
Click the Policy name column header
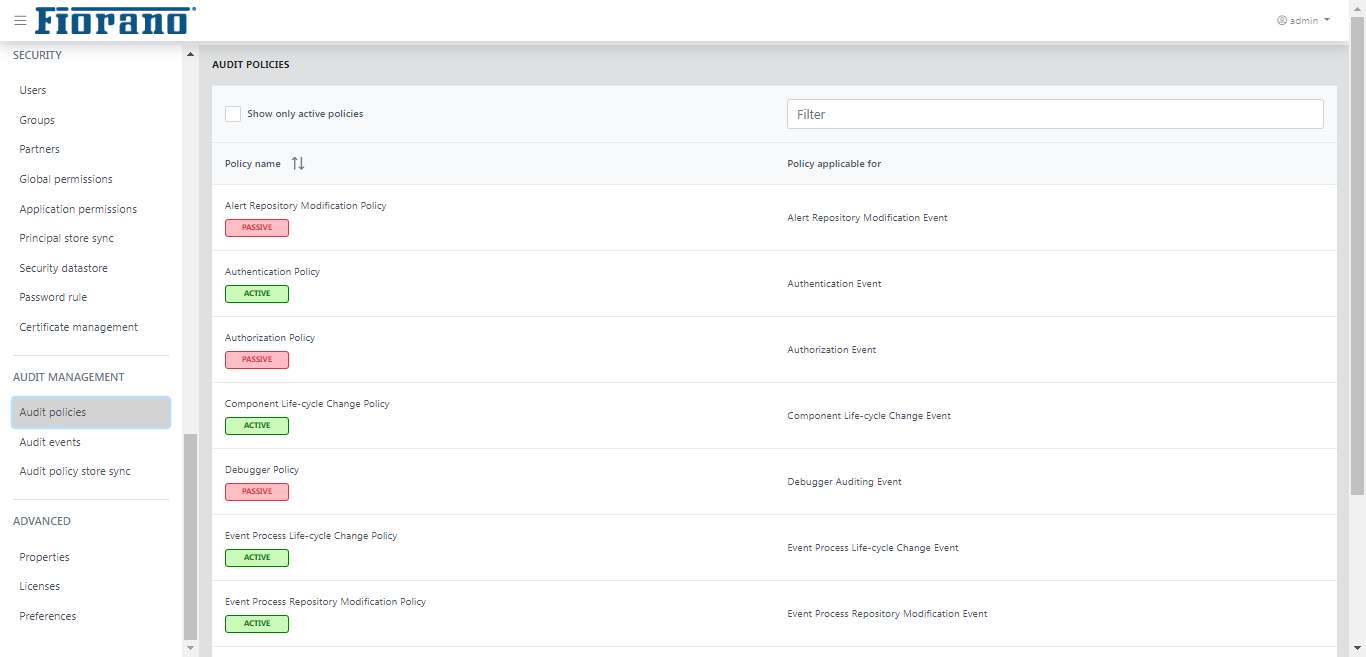point(253,164)
